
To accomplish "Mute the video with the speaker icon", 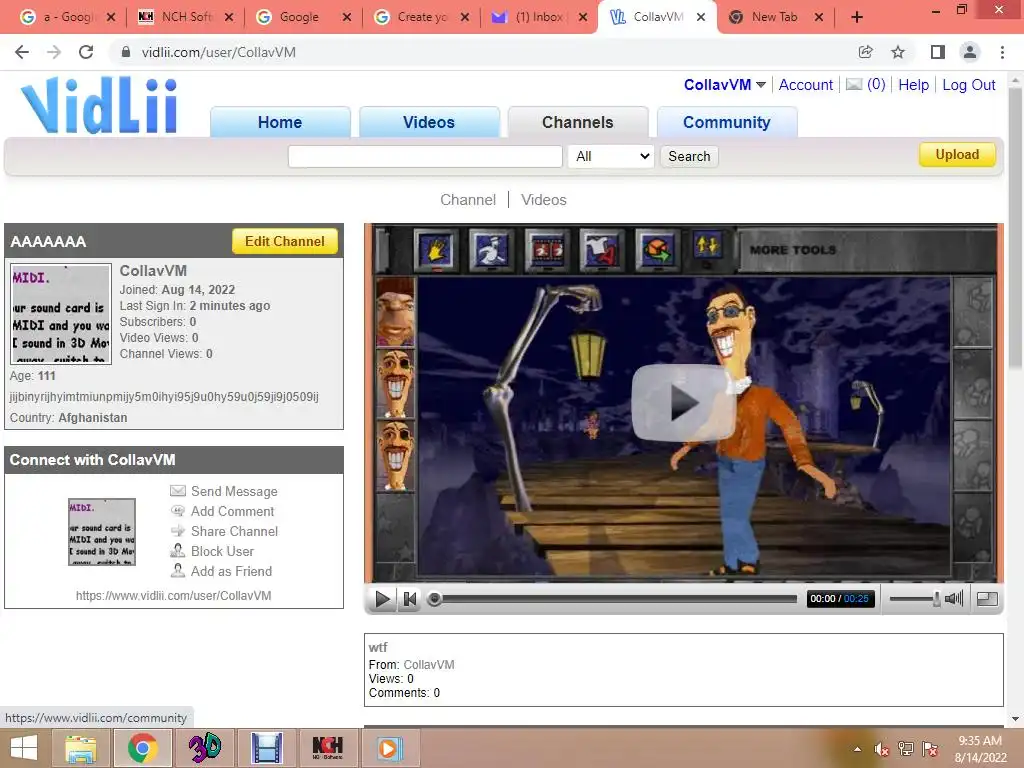I will coord(953,598).
